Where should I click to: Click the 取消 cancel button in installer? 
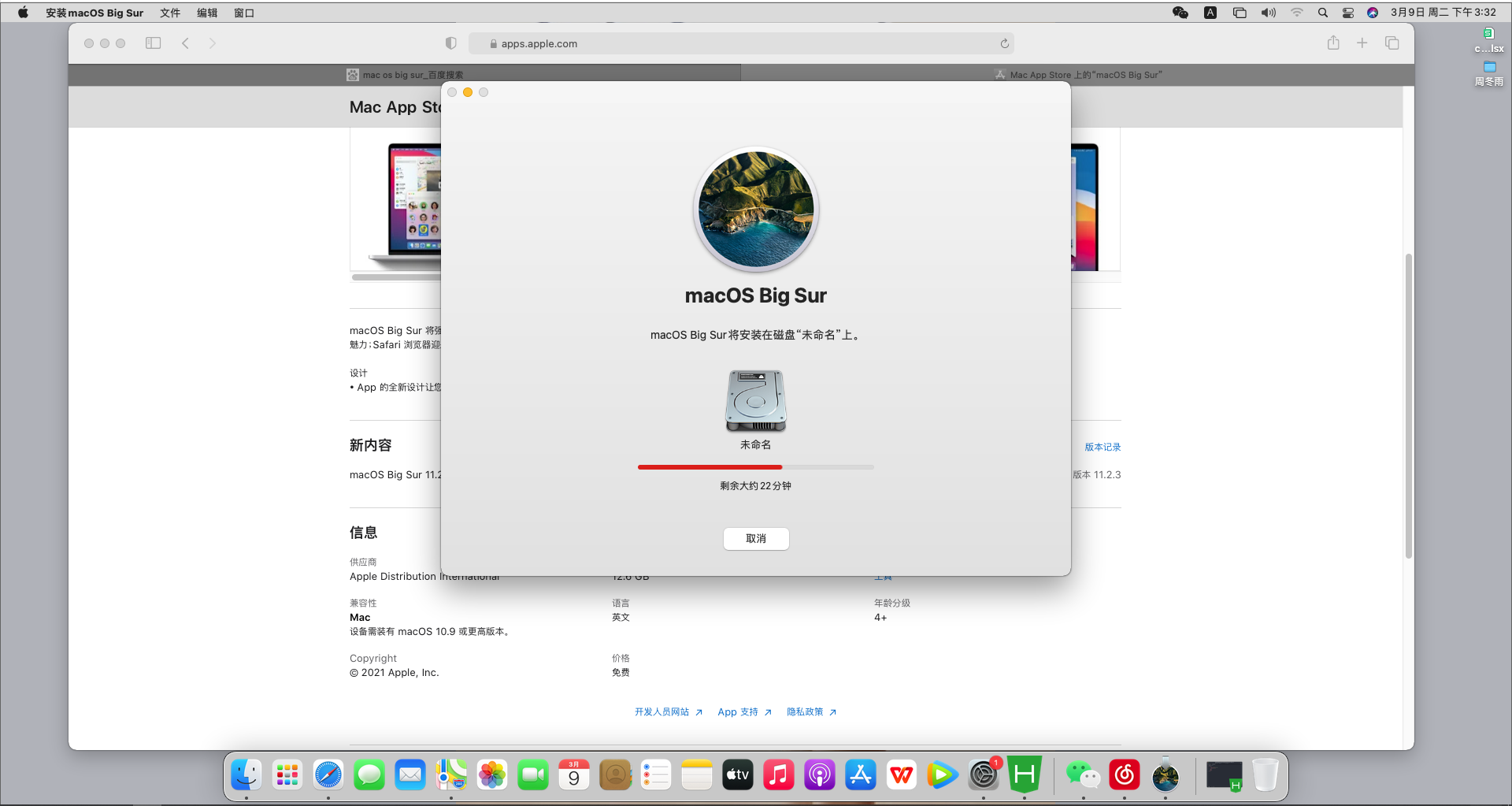[x=756, y=539]
